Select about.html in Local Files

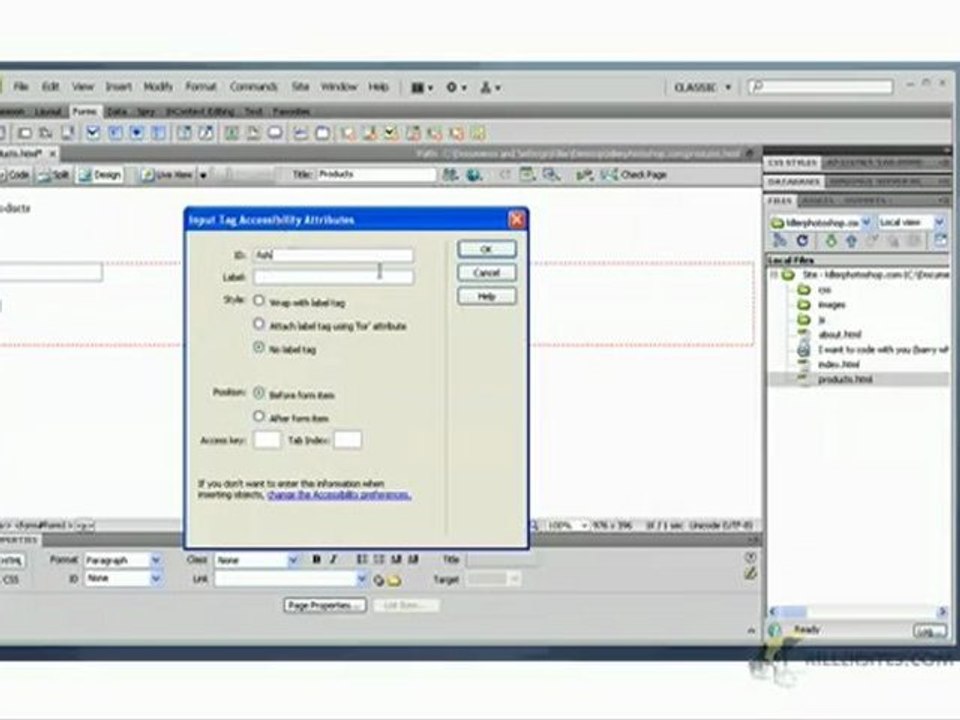pyautogui.click(x=839, y=334)
